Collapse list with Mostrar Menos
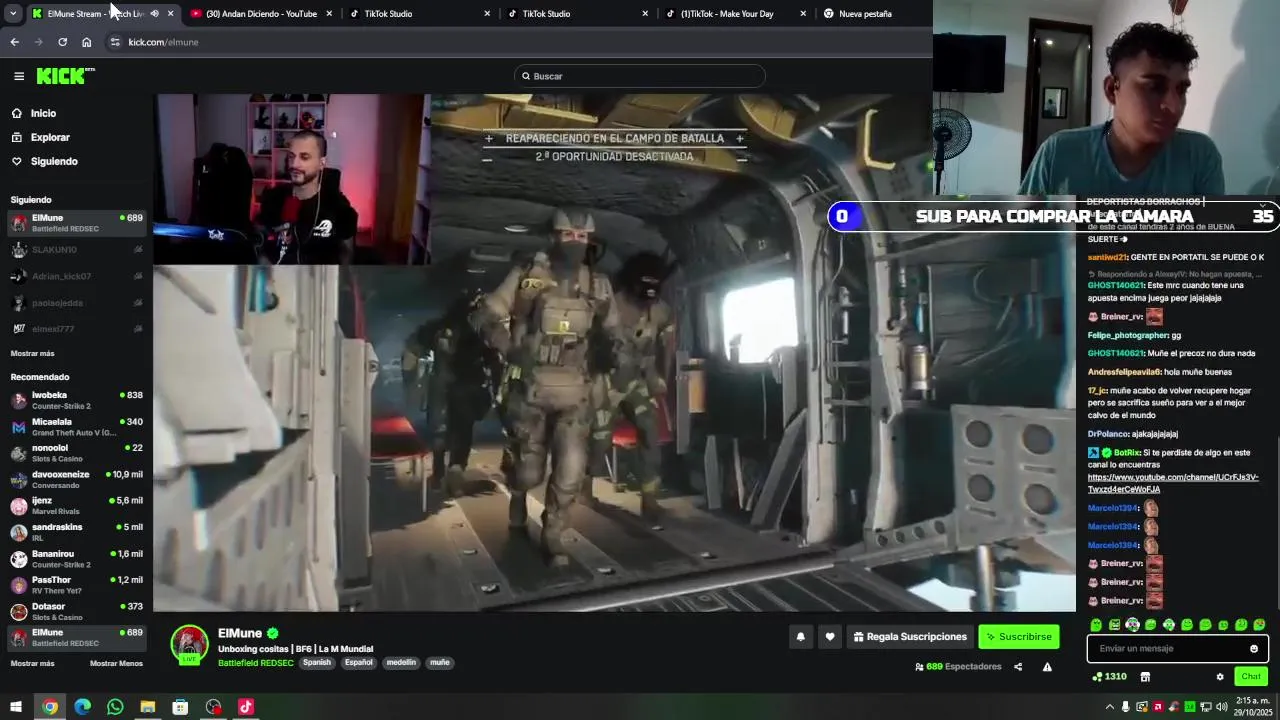 (116, 663)
